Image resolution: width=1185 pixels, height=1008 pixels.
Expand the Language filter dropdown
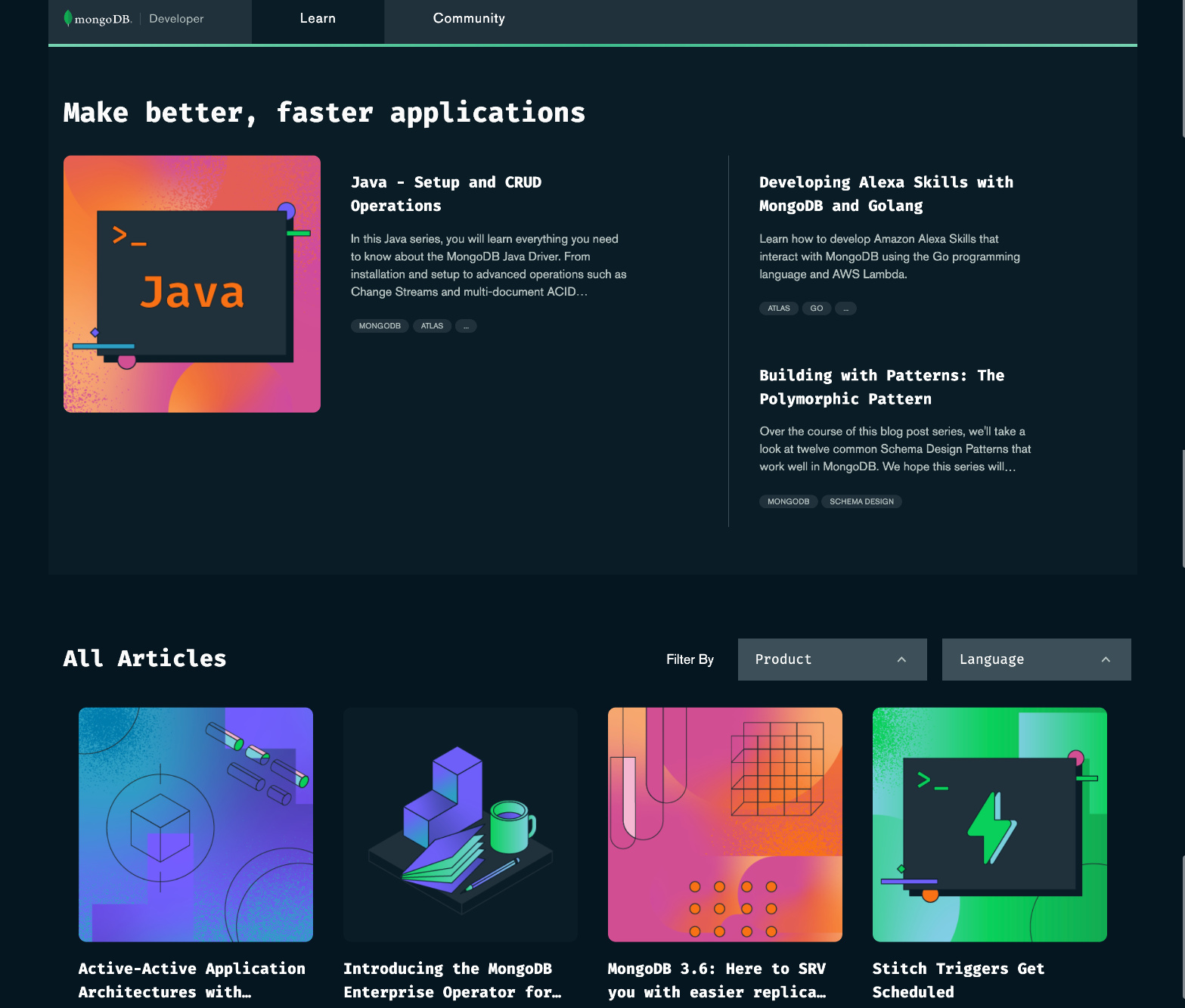[x=1036, y=659]
